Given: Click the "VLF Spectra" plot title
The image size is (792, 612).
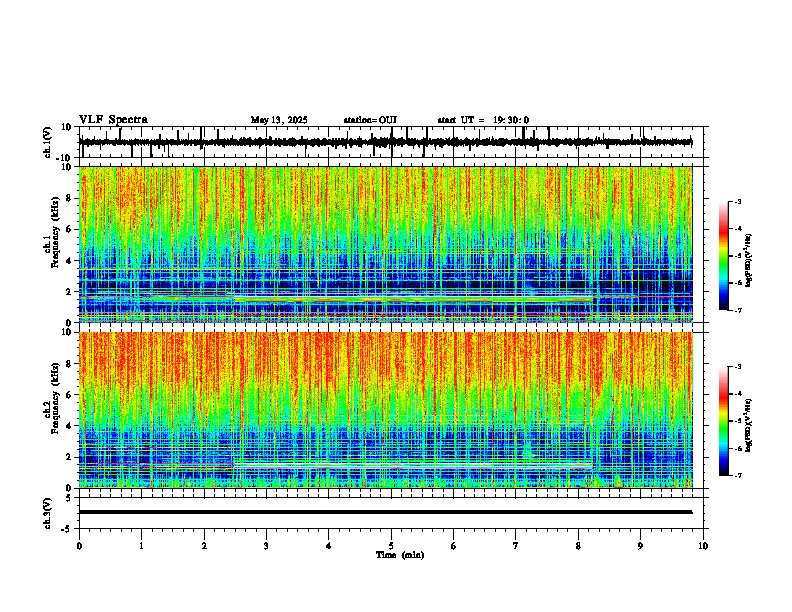Looking at the screenshot, I should click(113, 120).
